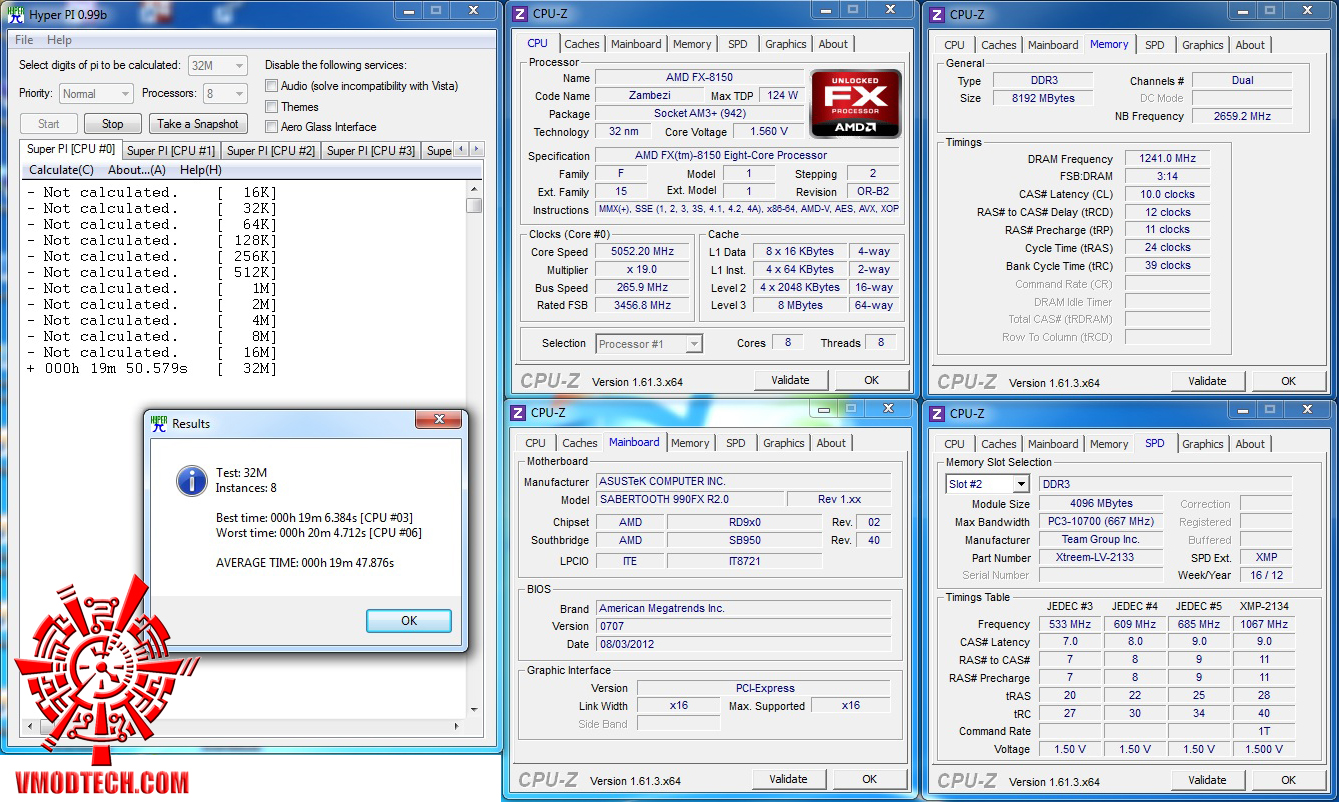Click the Max Bandwidth value PC3-10700 (667 MHz)
Screen dimensions: 1339x802
tap(1100, 522)
